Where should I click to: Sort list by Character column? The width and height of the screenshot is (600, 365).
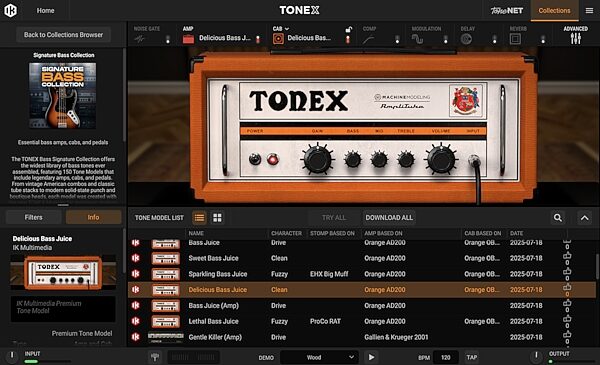click(286, 233)
